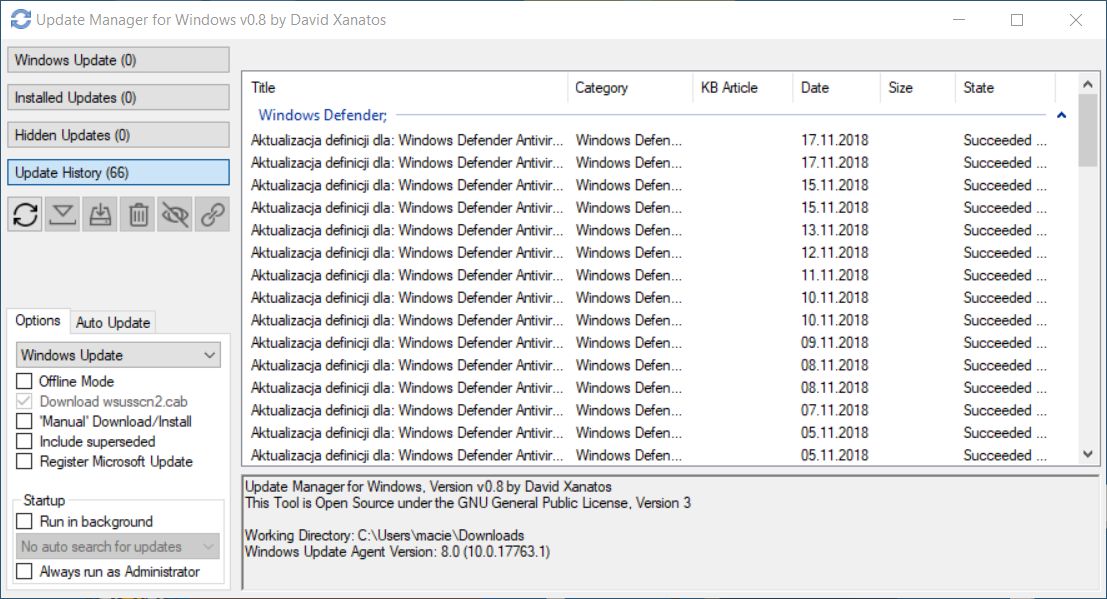
Task: Click the vertical scrollbar thumb
Action: (x=1088, y=131)
